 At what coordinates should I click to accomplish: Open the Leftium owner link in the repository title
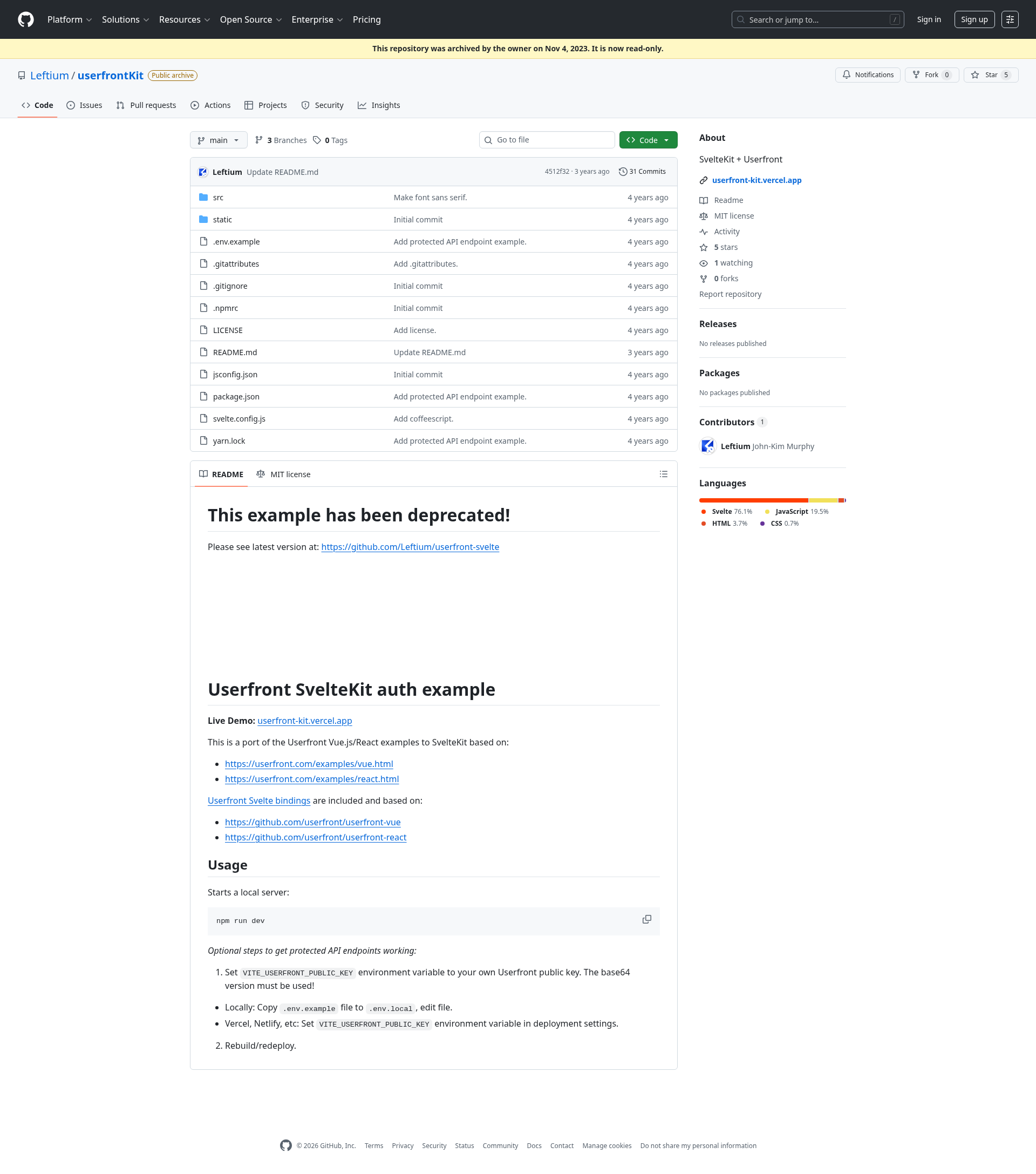[x=50, y=76]
